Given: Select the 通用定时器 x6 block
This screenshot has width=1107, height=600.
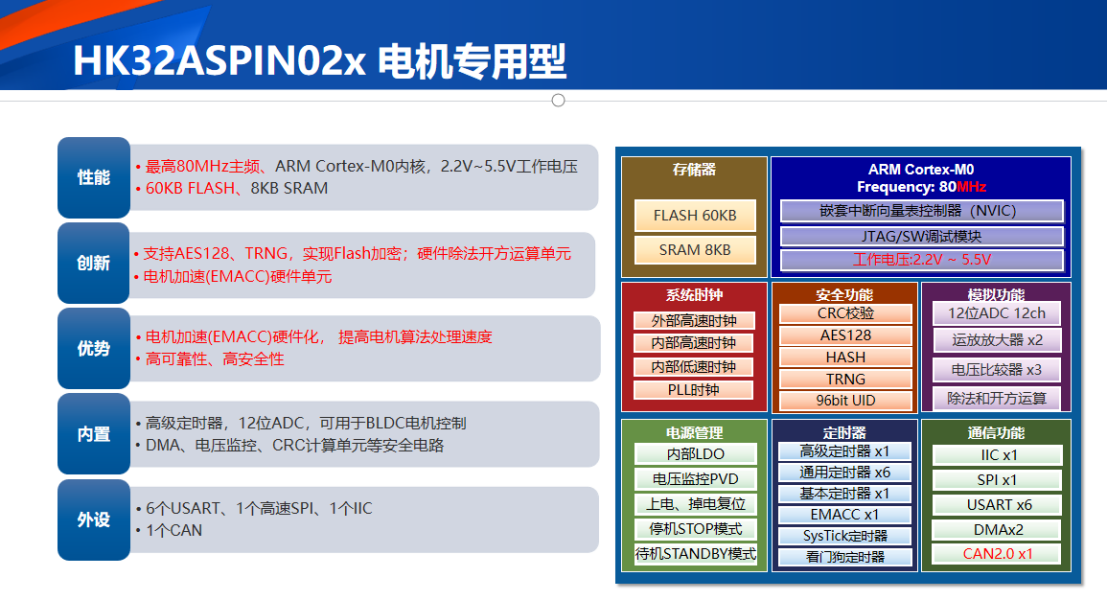Looking at the screenshot, I should point(844,472).
